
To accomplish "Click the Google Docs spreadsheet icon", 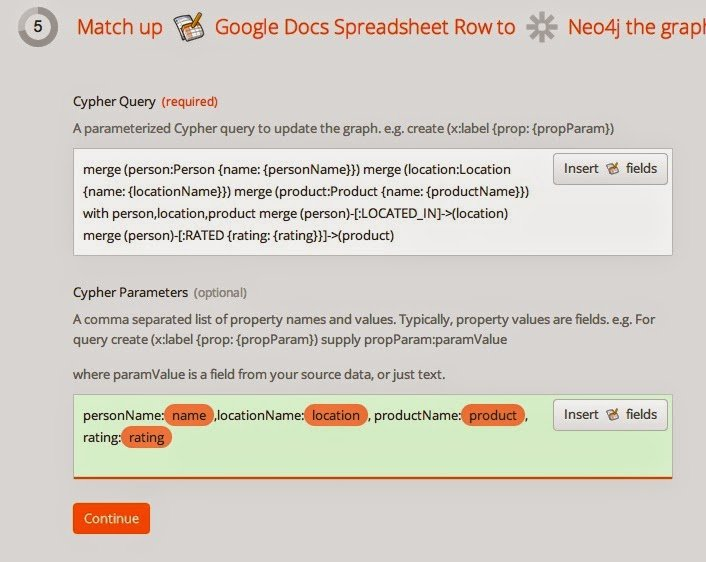I will [189, 27].
